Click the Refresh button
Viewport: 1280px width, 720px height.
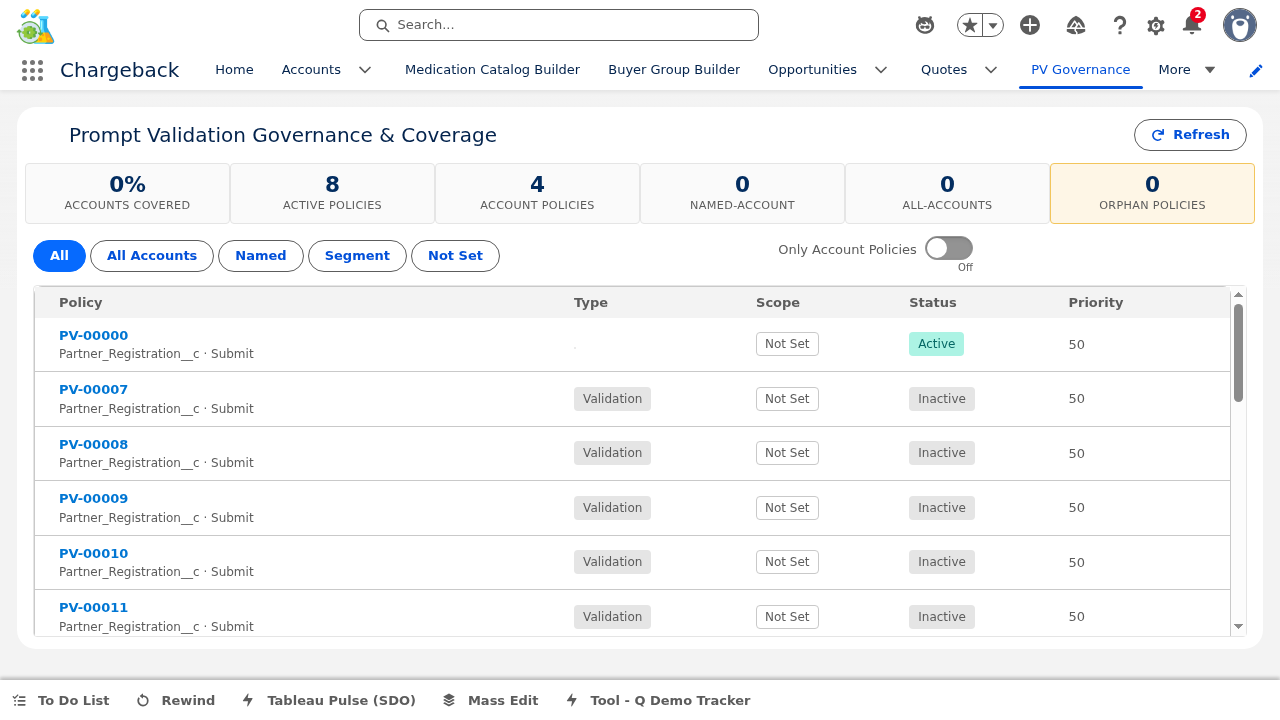tap(1190, 135)
